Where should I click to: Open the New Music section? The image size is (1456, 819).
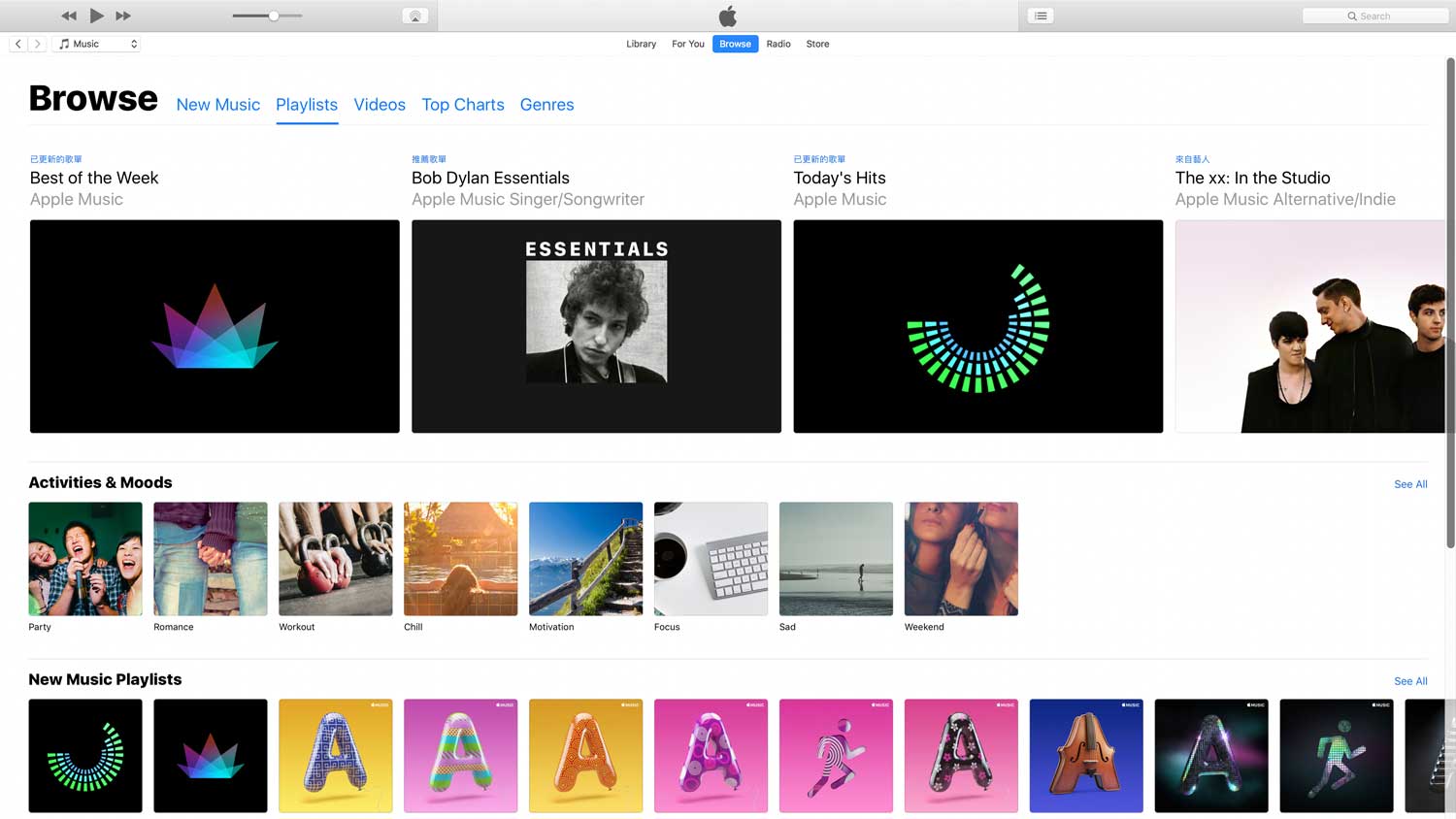click(218, 105)
